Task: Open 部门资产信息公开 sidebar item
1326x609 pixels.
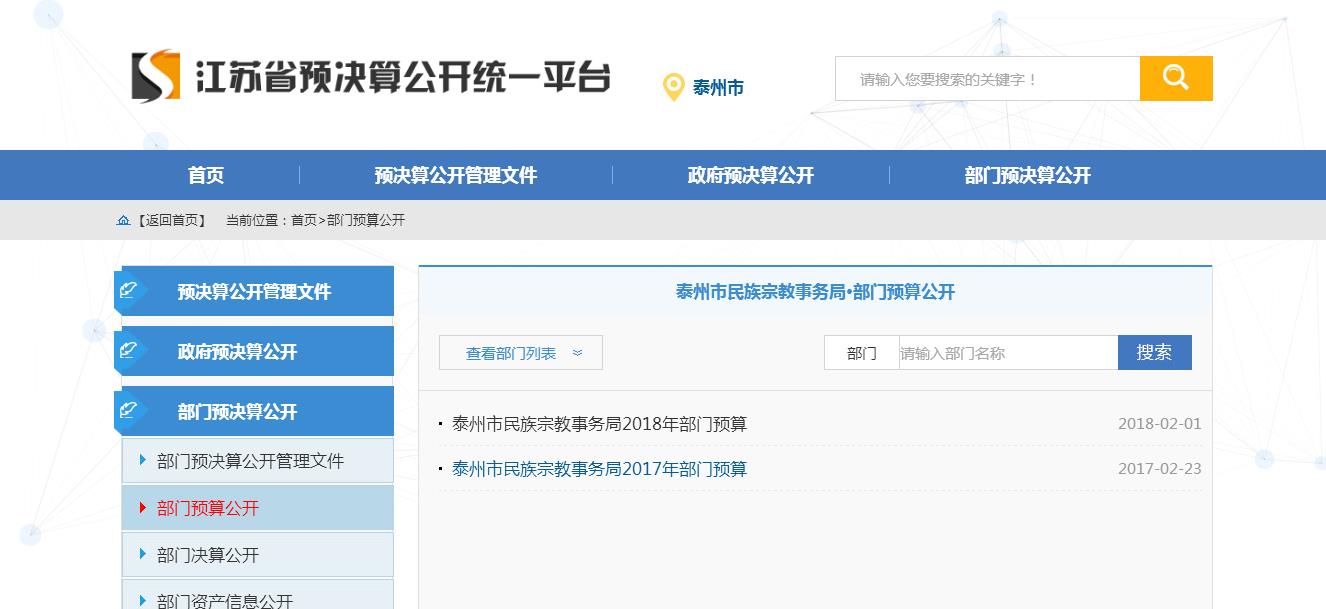Action: (225, 600)
